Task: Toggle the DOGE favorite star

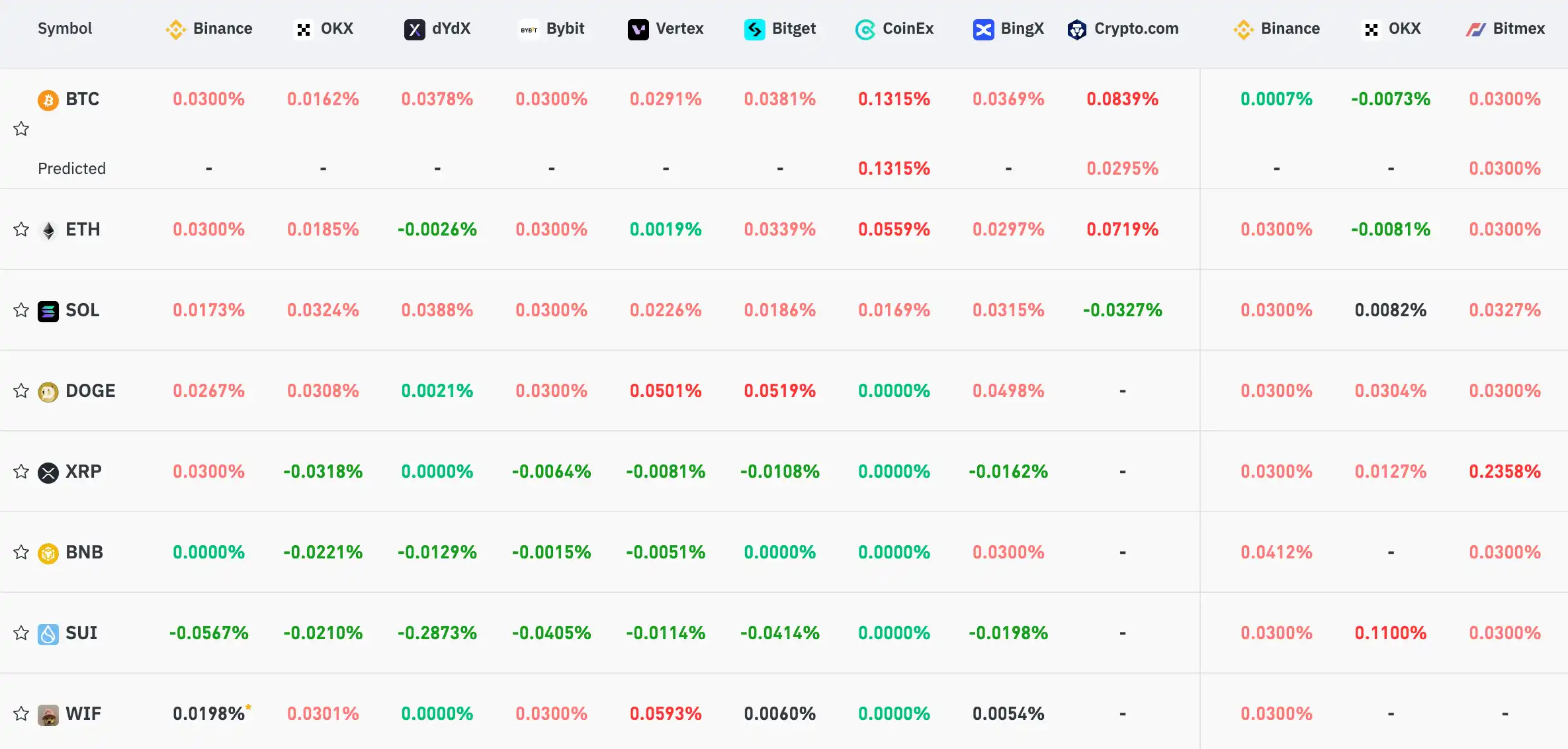Action: coord(21,391)
